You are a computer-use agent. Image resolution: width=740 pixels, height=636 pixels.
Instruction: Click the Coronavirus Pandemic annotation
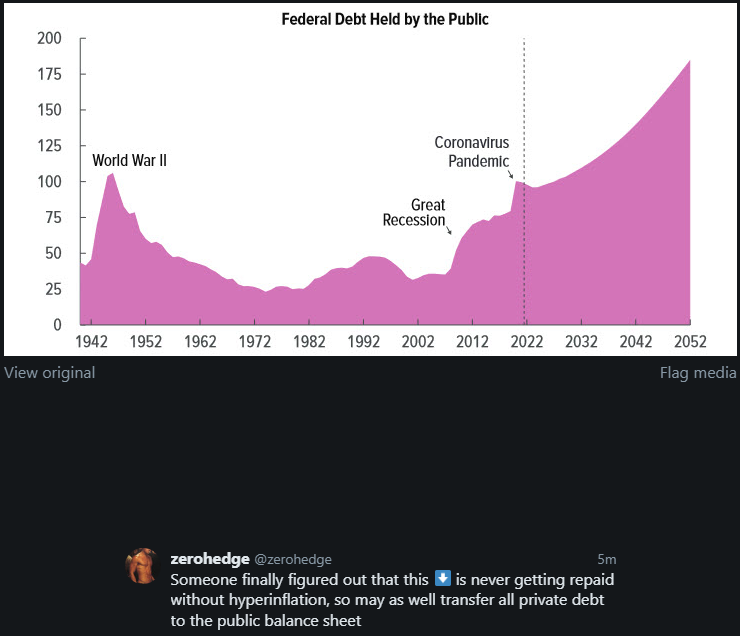[472, 152]
